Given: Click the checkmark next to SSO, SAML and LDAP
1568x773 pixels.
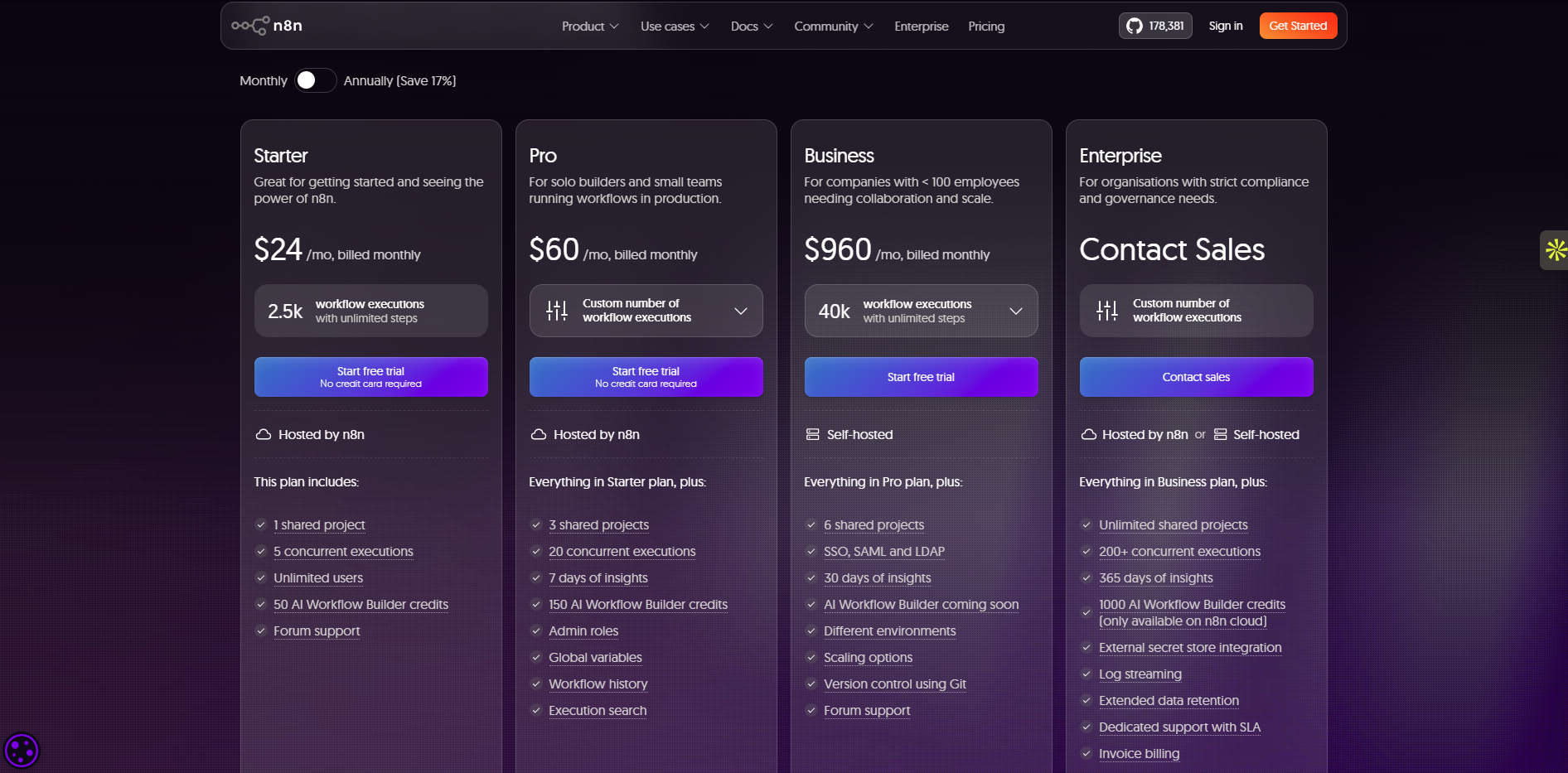Looking at the screenshot, I should (811, 551).
